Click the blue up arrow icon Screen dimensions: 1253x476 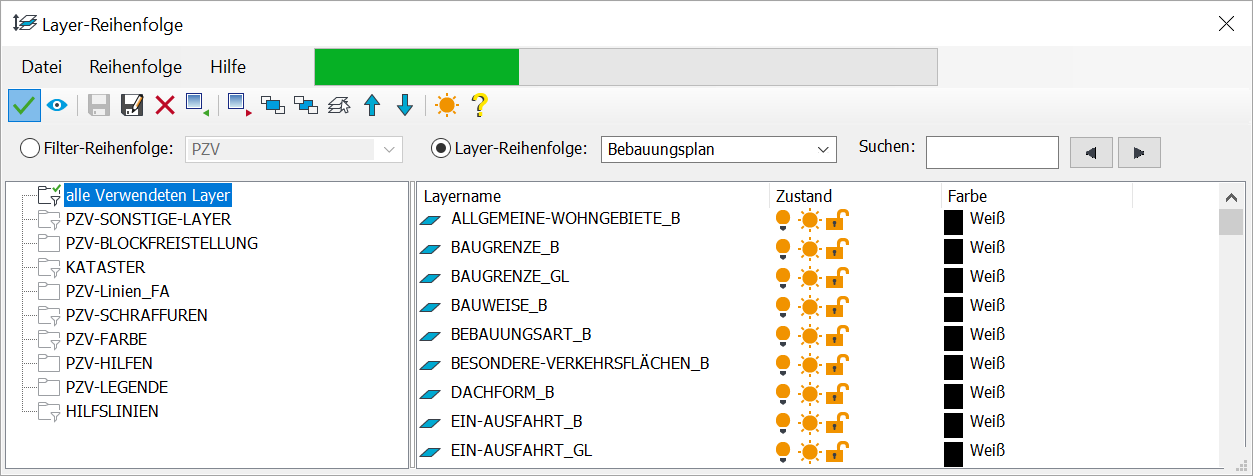coord(372,104)
